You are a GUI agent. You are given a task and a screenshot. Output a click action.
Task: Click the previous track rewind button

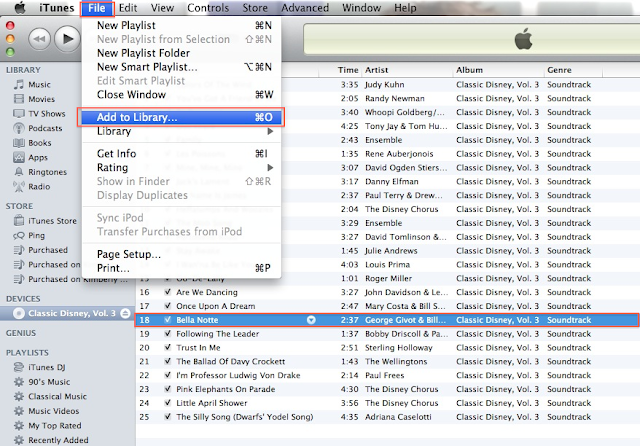click(x=39, y=39)
